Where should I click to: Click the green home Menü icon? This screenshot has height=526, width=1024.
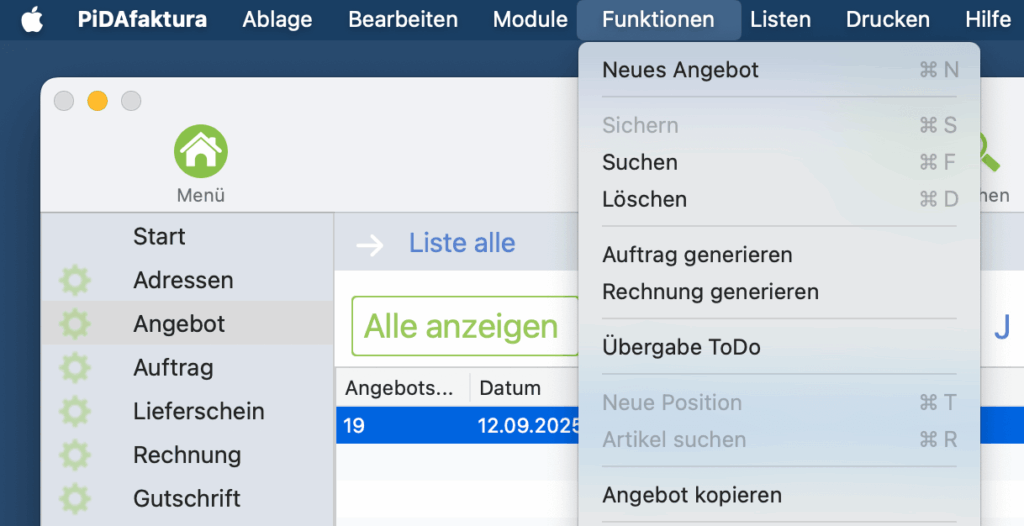coord(200,152)
